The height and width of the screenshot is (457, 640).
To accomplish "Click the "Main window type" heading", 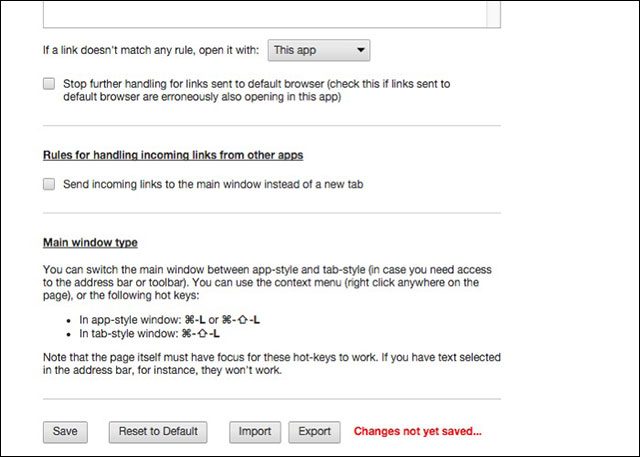I will (90, 242).
